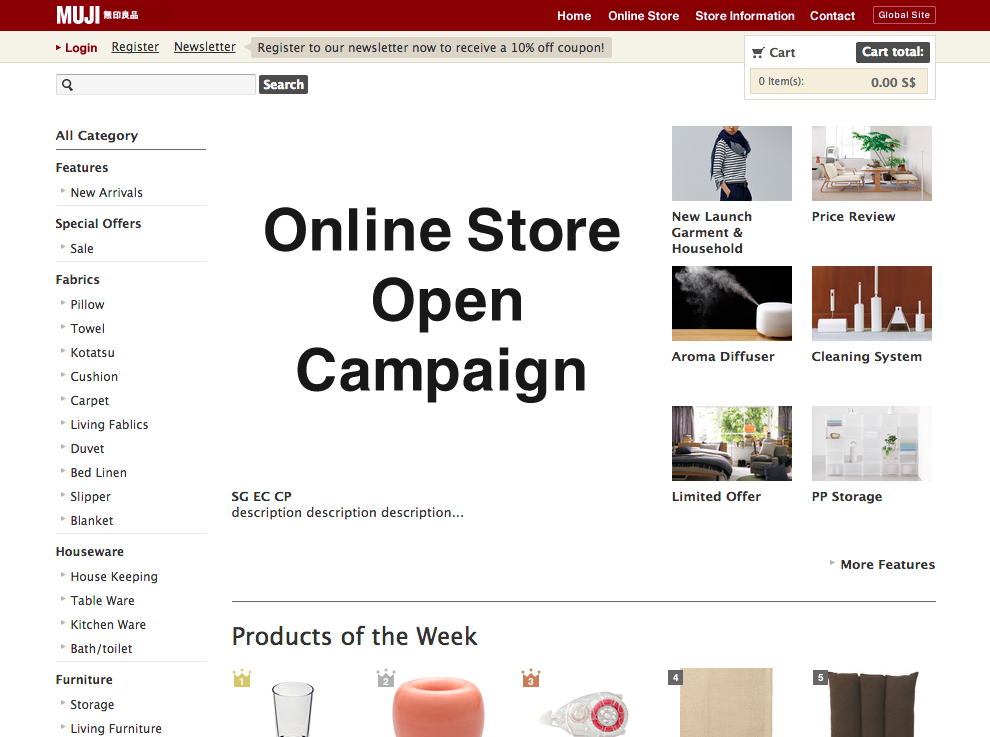Screen dimensions: 990x737
Task: Click the magnifier icon in search box
Action: tap(68, 85)
